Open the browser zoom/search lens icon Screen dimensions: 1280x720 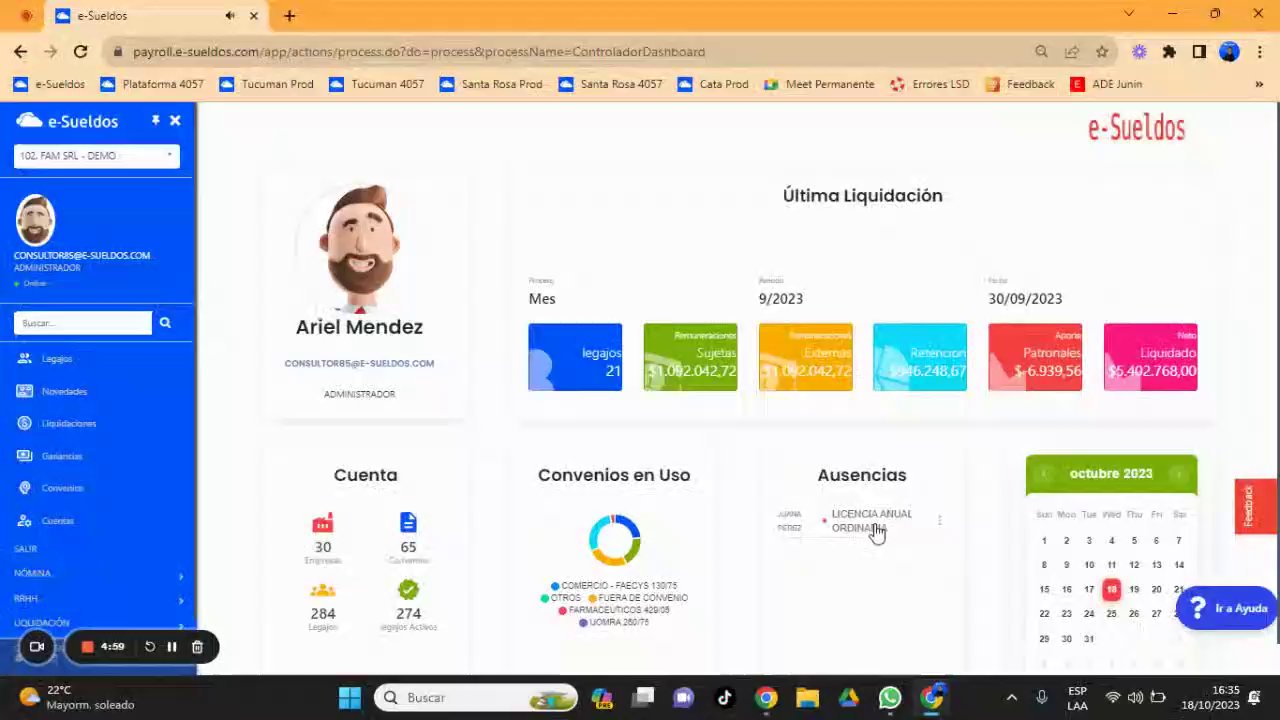pyautogui.click(x=1041, y=52)
